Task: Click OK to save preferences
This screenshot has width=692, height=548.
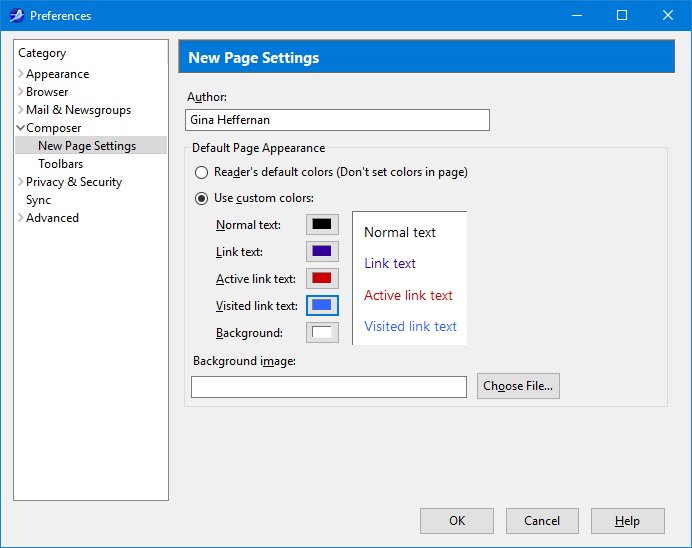Action: [x=457, y=521]
